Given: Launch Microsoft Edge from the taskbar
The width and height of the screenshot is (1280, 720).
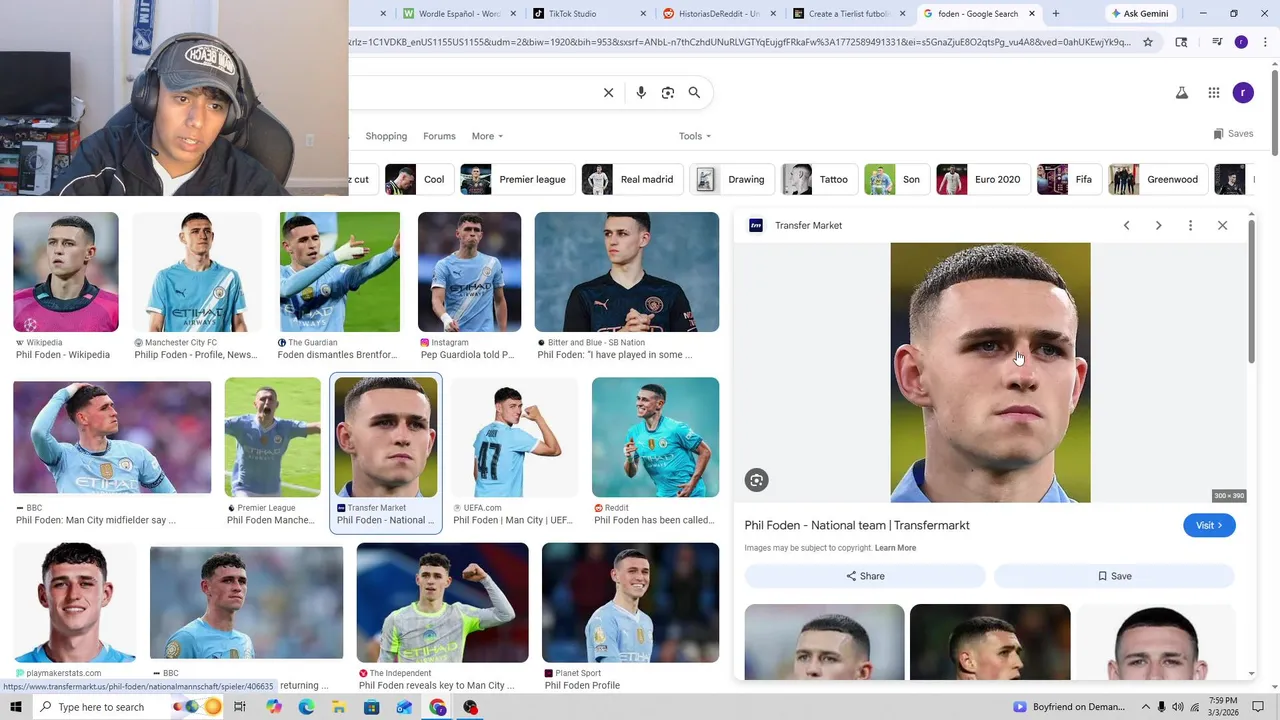Looking at the screenshot, I should click(306, 707).
